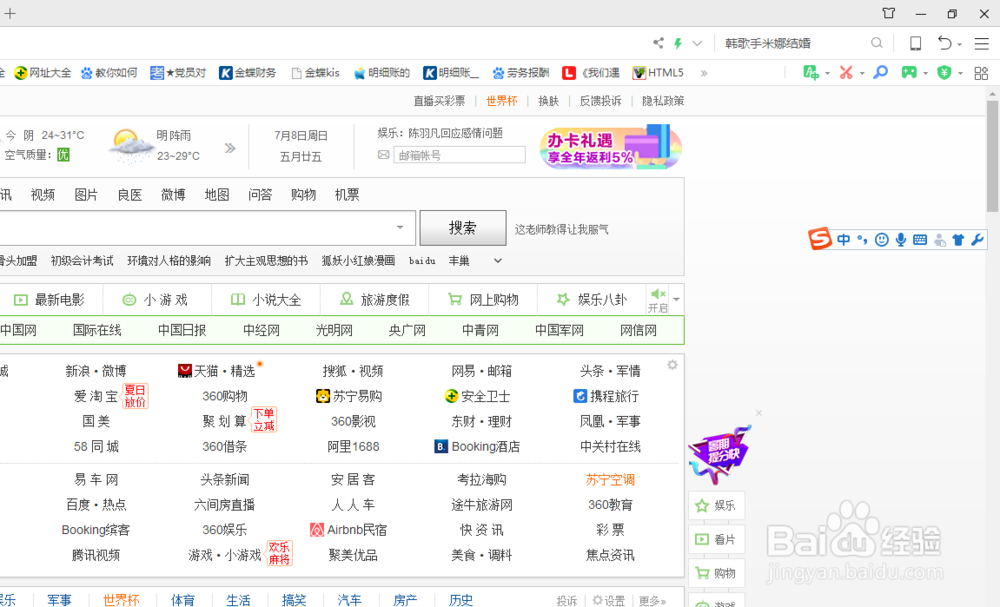Open the 苏宁易购 site link
1000x607 pixels.
349,397
